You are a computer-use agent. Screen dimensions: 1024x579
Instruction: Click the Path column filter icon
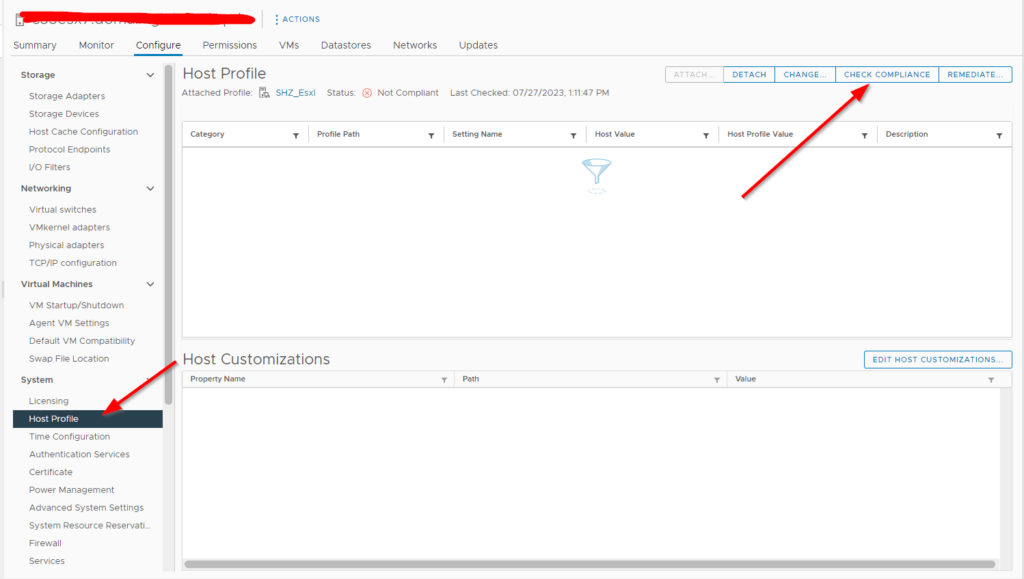point(716,380)
